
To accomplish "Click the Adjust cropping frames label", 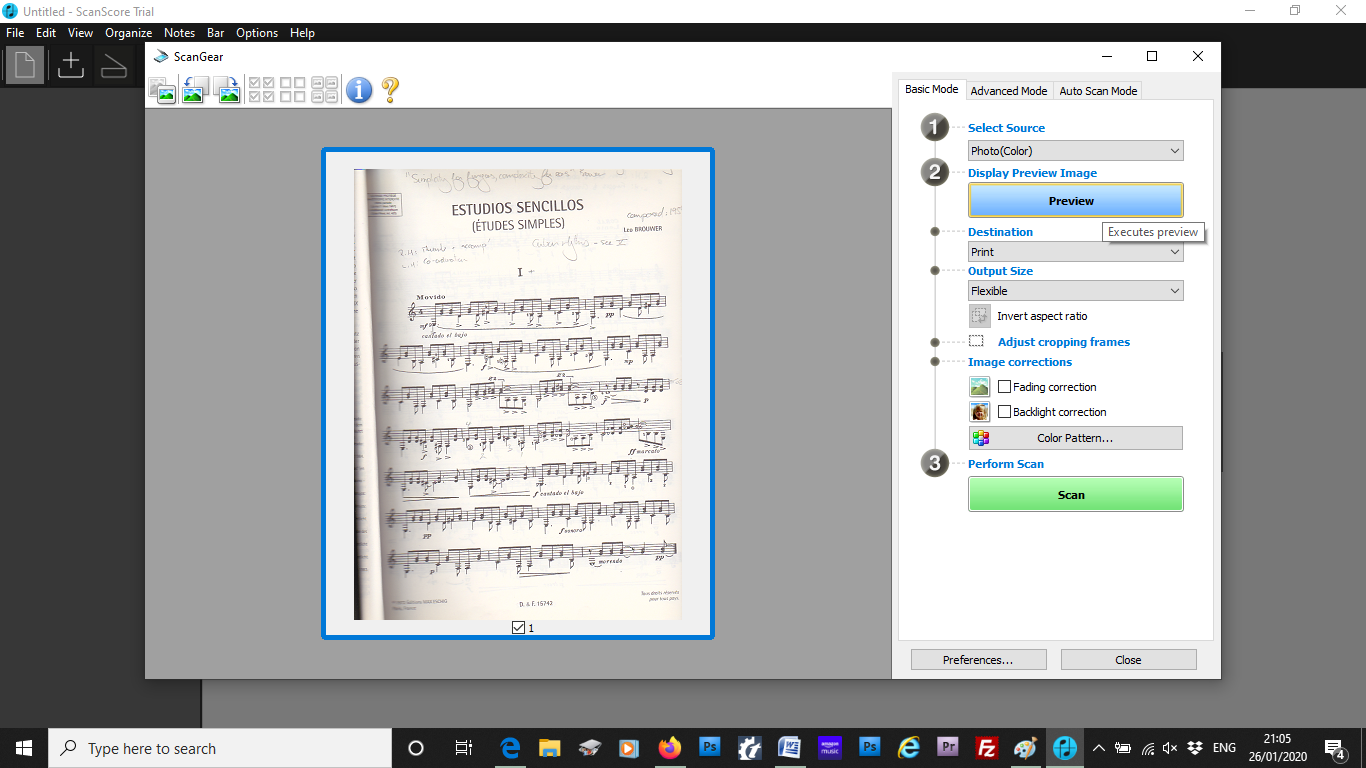I will (1063, 342).
